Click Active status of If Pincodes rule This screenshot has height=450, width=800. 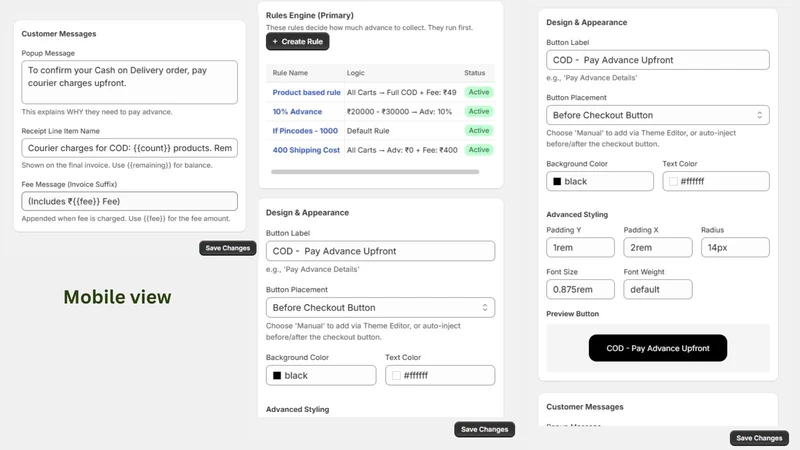coord(479,131)
